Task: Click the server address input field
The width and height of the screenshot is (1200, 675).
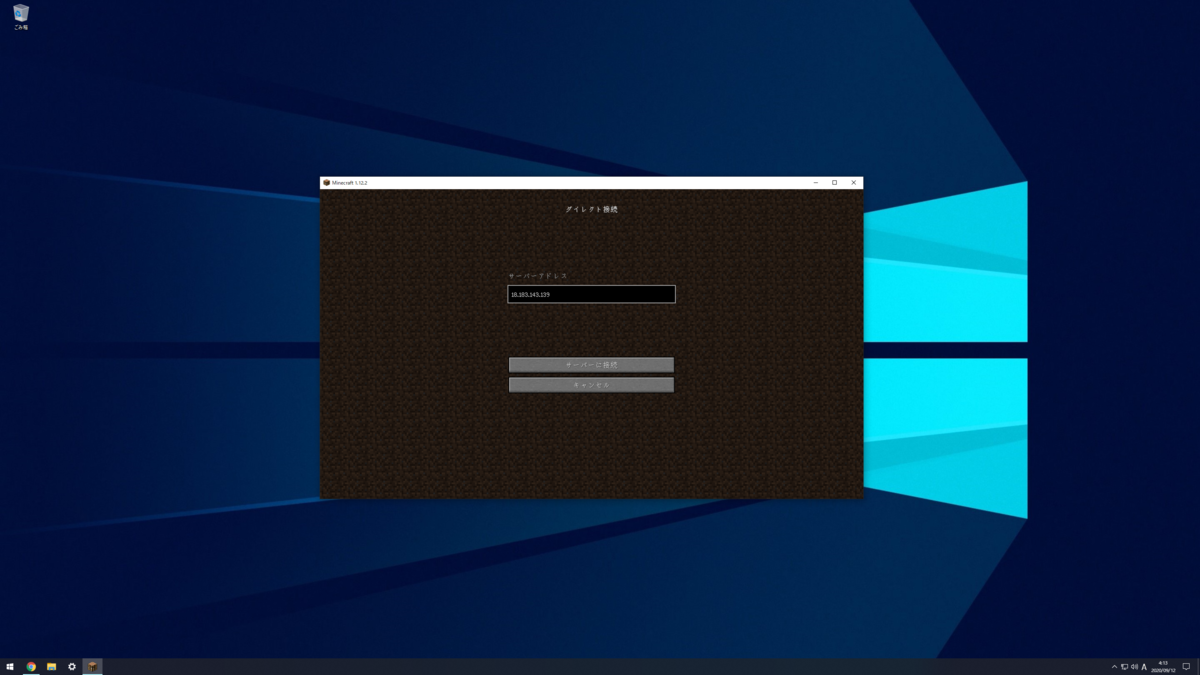Action: tap(591, 294)
